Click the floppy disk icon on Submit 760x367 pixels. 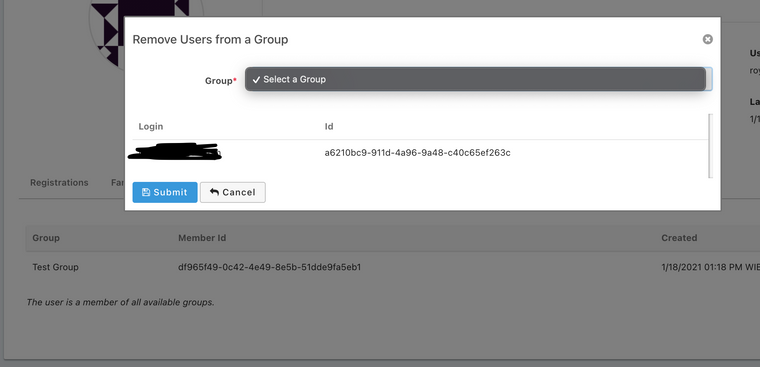point(146,192)
